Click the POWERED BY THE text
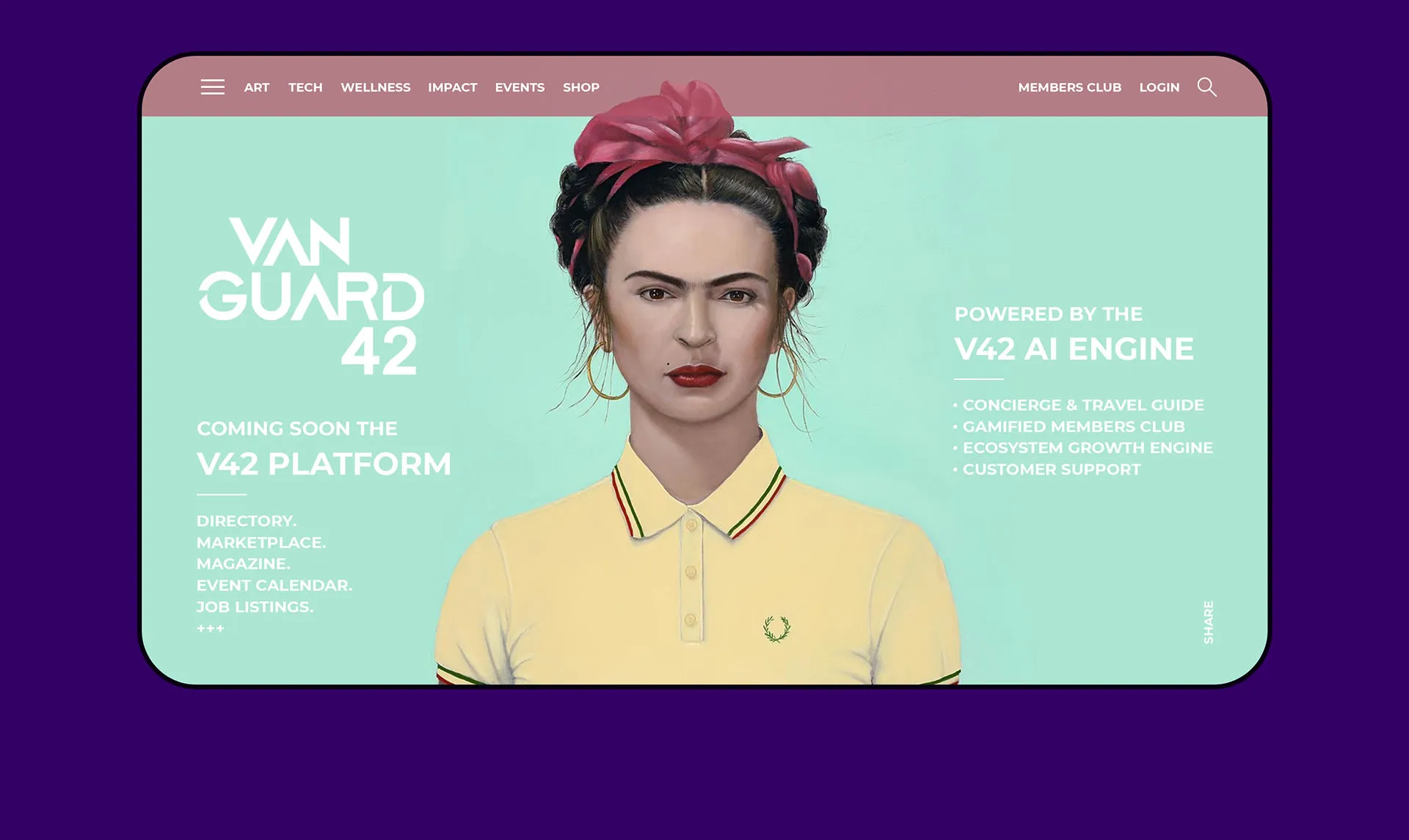The height and width of the screenshot is (840, 1409). click(1049, 314)
